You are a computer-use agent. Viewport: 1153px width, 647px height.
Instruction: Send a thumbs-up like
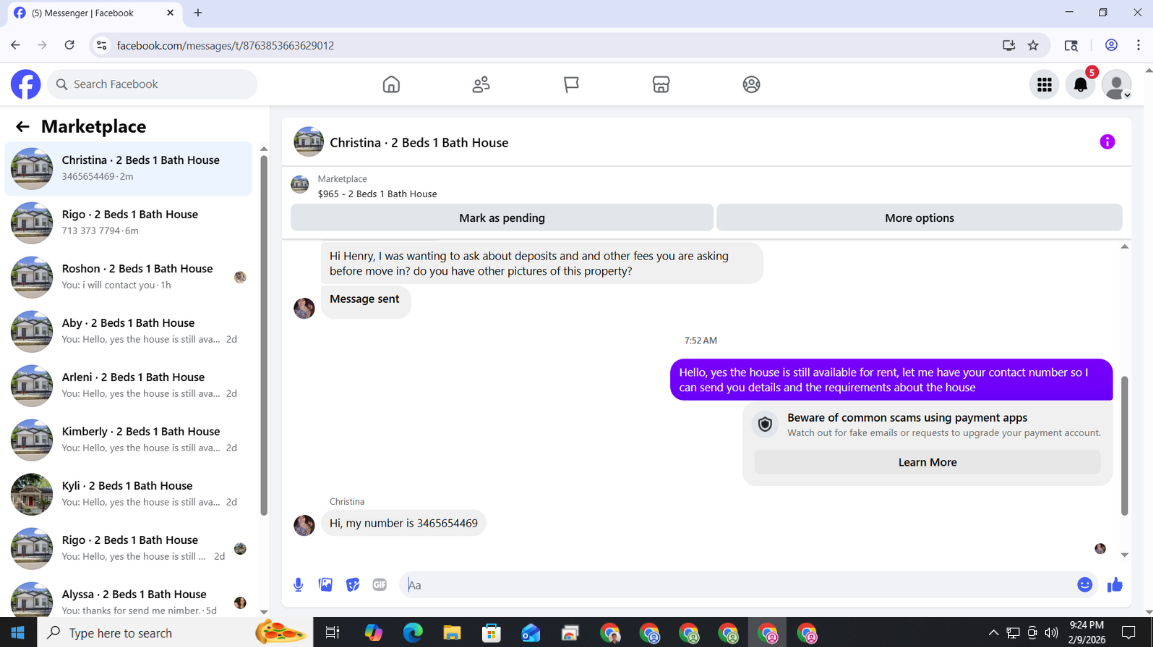pos(1115,585)
